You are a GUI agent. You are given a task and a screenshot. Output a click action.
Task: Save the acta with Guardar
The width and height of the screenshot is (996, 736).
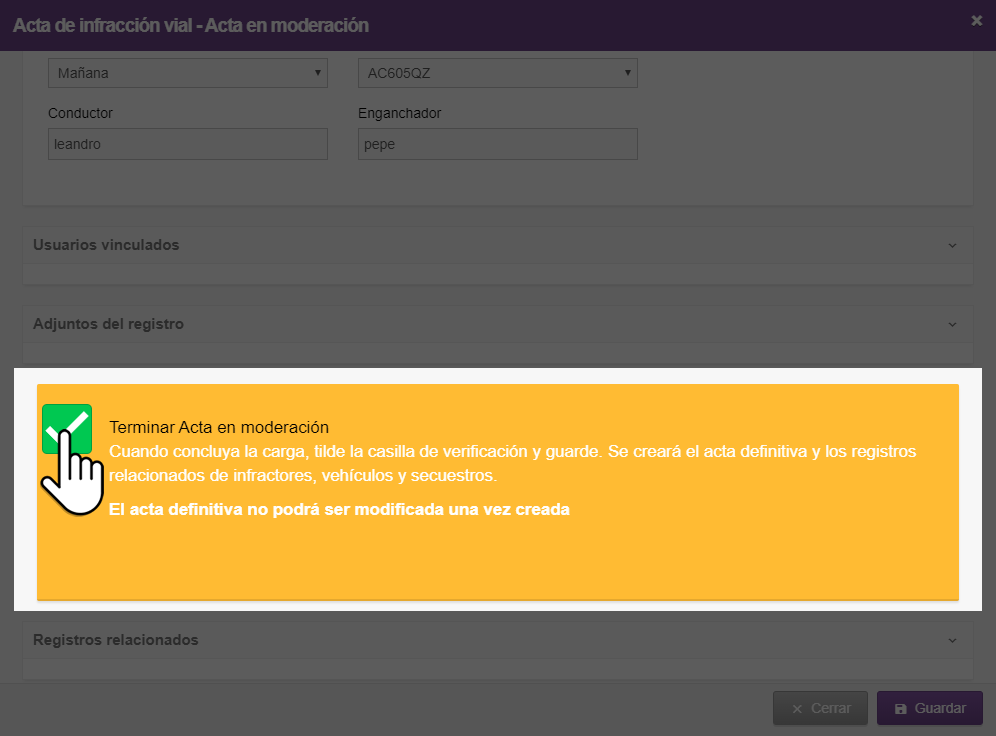point(930,708)
